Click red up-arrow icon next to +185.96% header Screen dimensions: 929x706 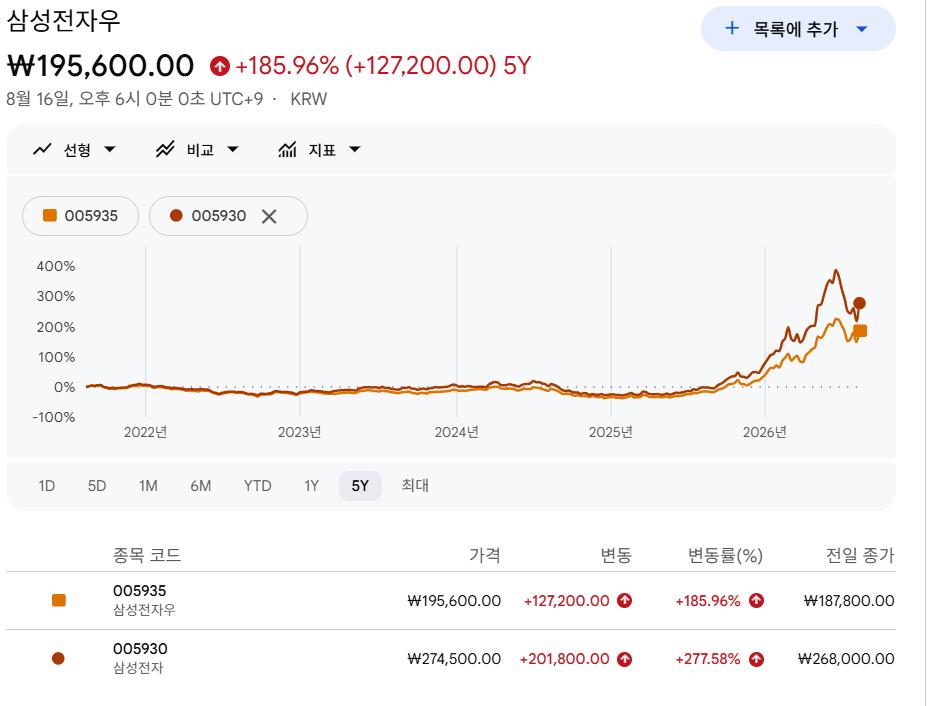coord(219,66)
